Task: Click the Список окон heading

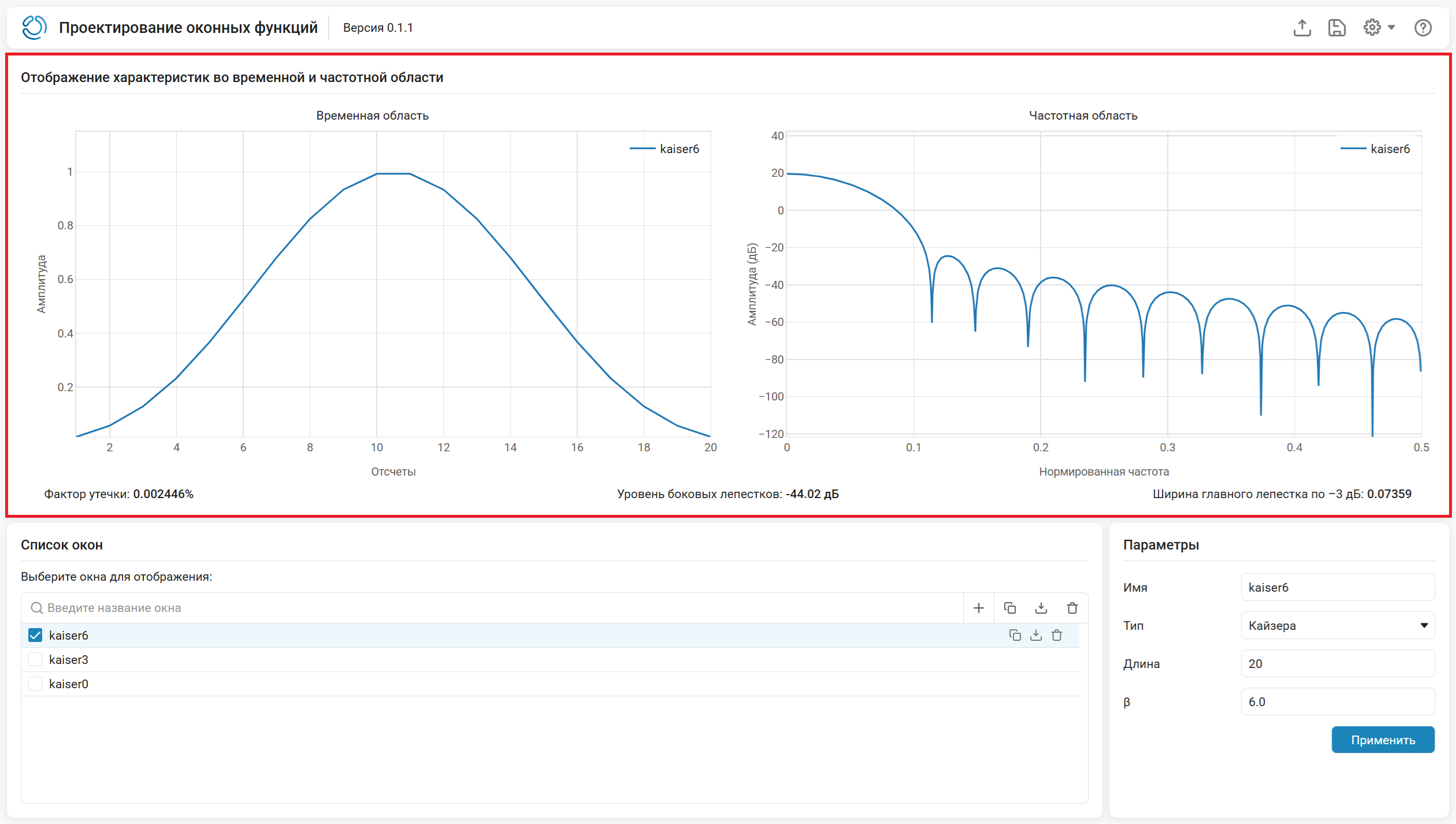Action: tap(62, 545)
